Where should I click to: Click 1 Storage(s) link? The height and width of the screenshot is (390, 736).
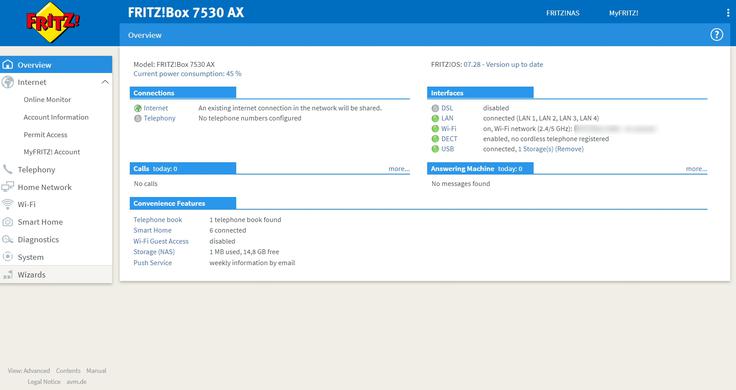point(536,149)
